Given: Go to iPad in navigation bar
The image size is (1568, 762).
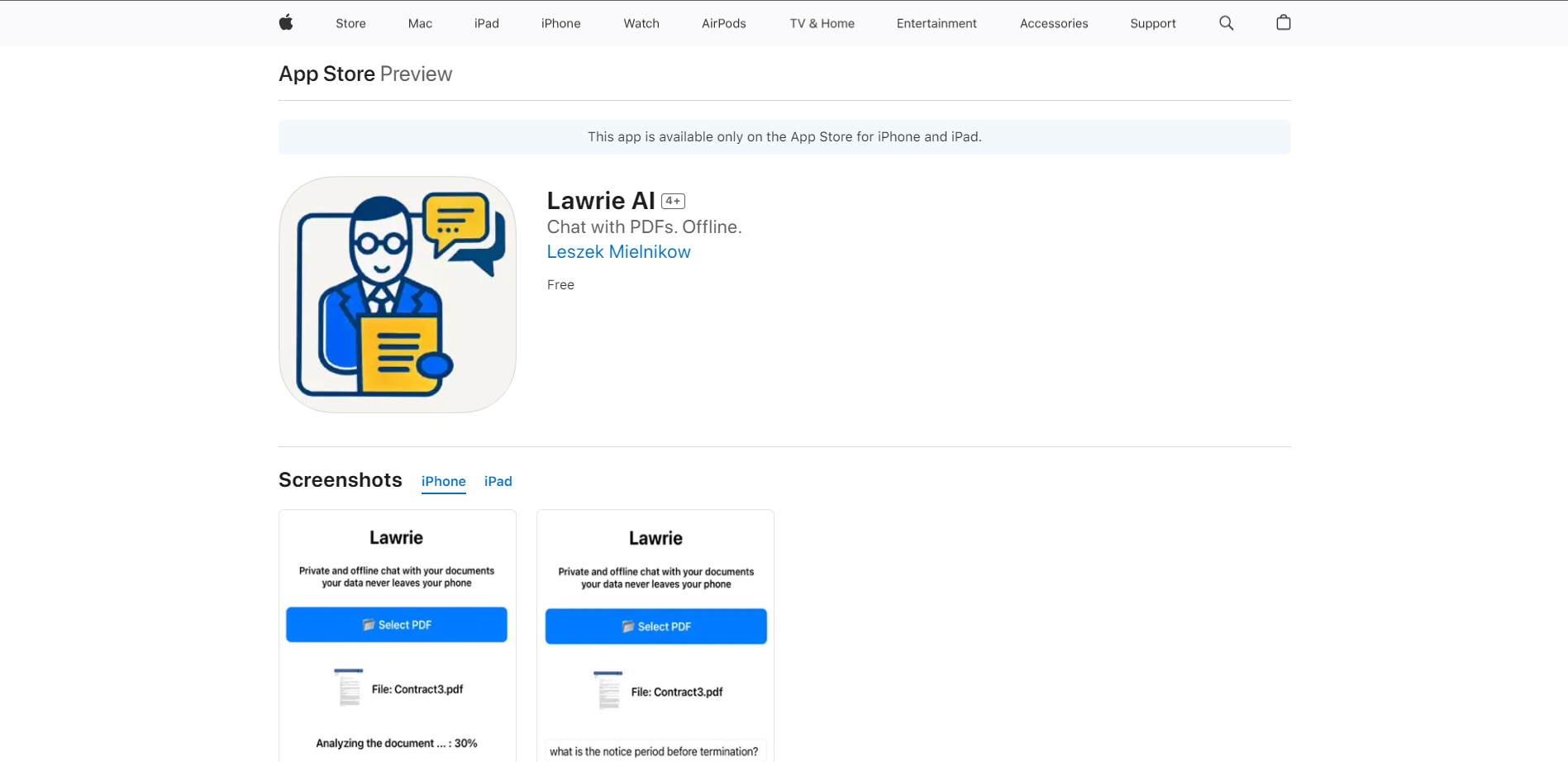Looking at the screenshot, I should coord(487,23).
